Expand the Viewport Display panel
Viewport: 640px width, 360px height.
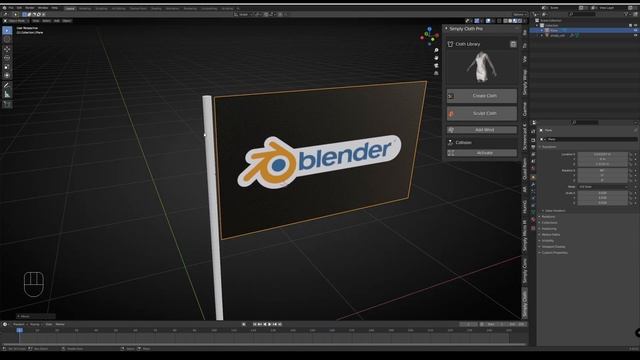pyautogui.click(x=553, y=247)
